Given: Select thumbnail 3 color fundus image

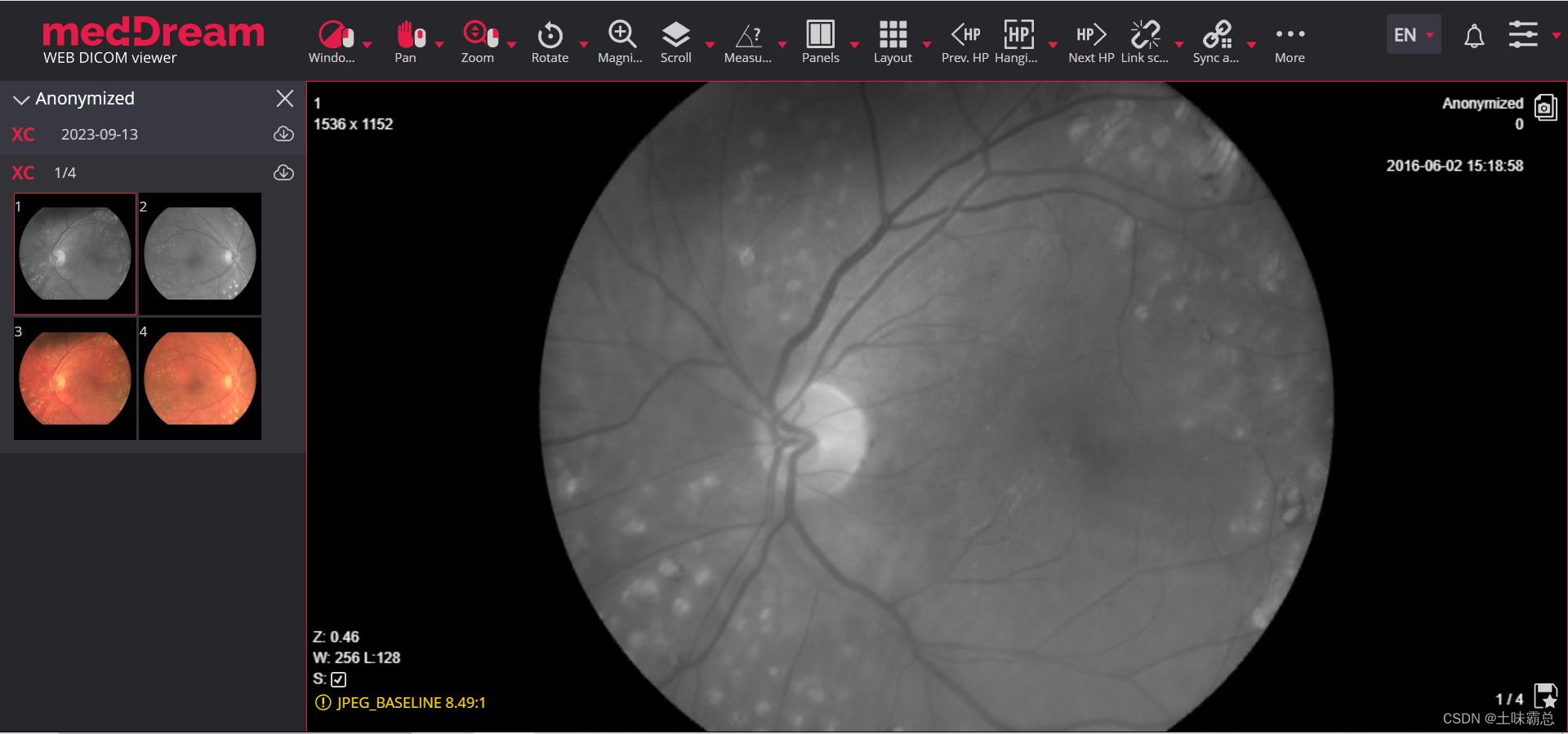Looking at the screenshot, I should point(75,379).
